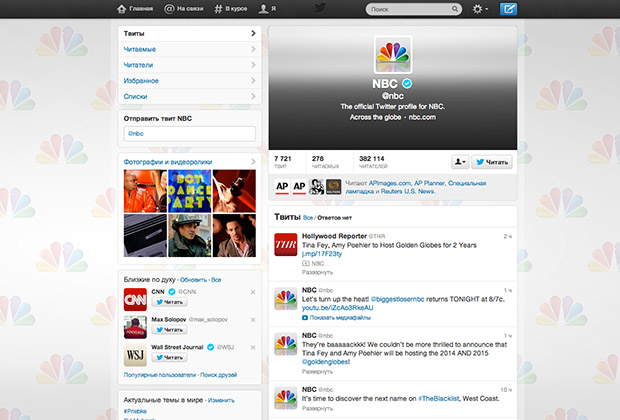Follow Max Solopov with Читать button
620x420 pixels.
coord(169,330)
